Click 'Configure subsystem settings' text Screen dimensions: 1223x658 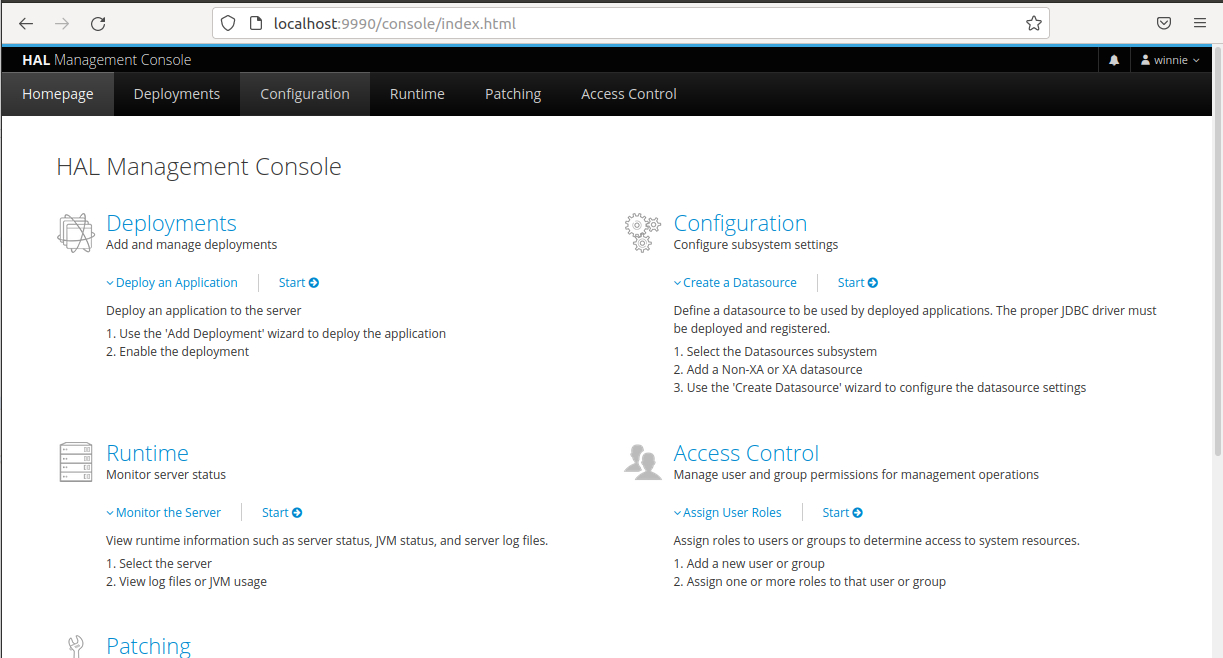click(756, 245)
